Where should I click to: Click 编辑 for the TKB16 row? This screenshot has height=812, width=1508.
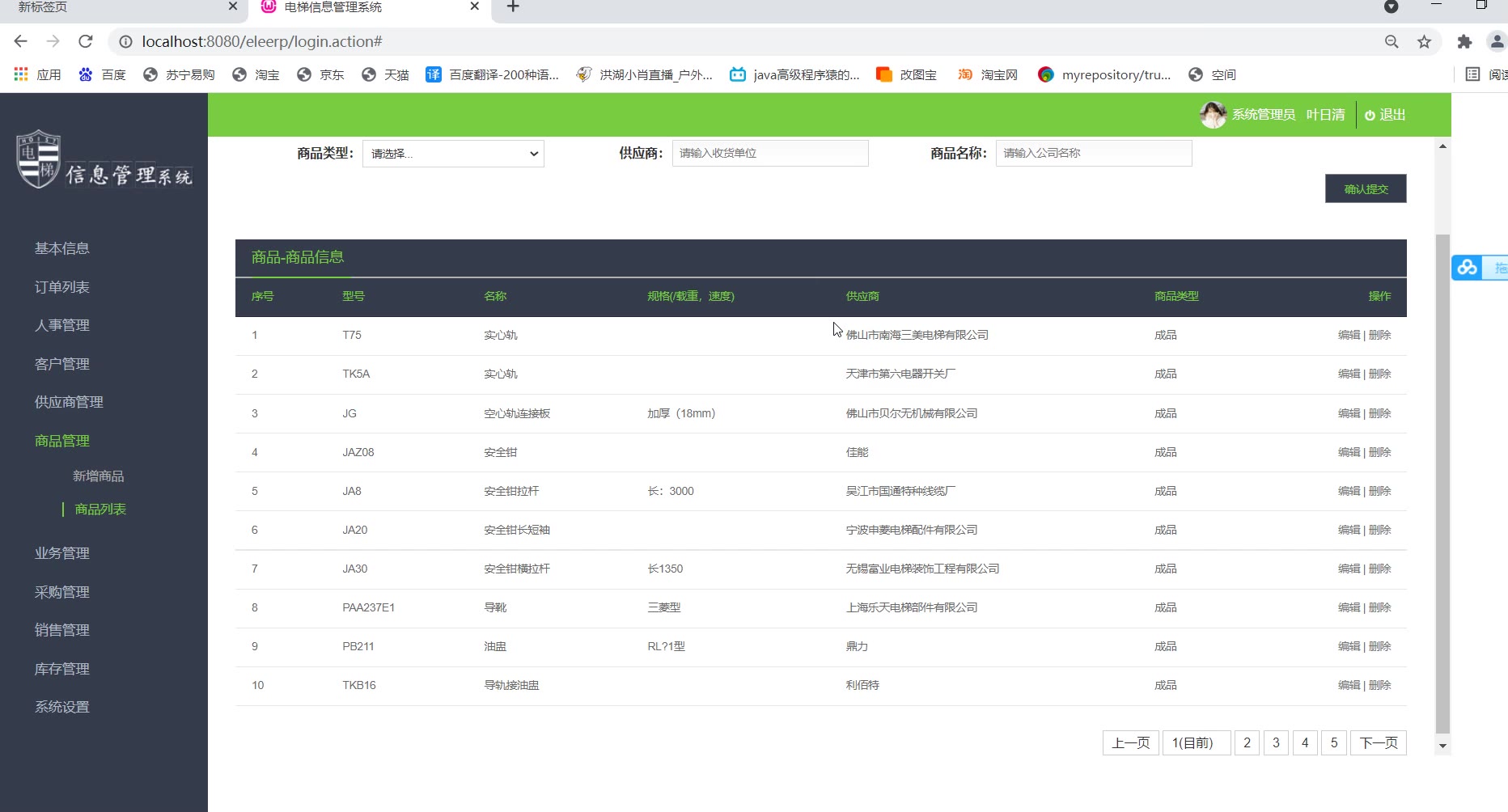(x=1349, y=685)
